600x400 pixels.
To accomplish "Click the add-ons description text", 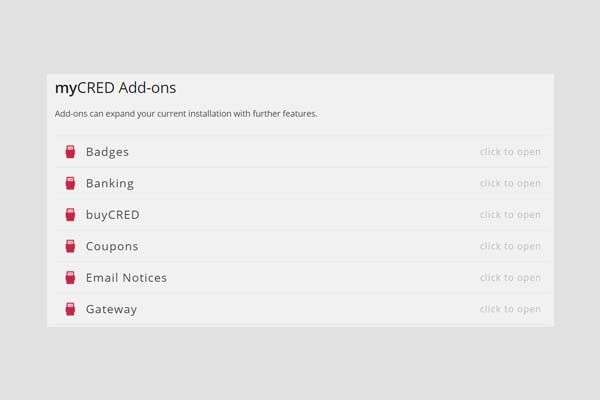I will 186,114.
